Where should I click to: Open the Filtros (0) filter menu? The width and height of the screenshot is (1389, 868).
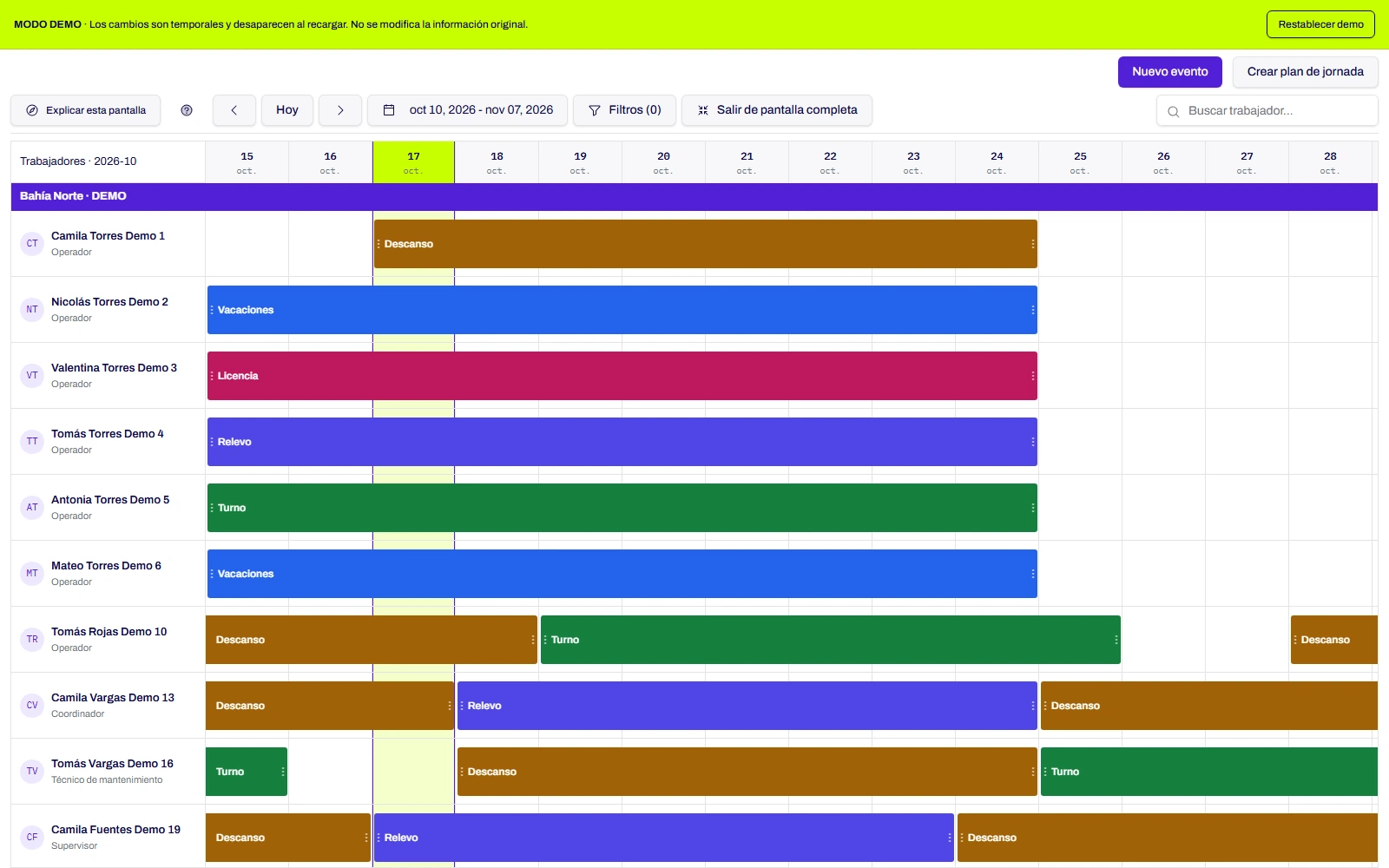625,110
